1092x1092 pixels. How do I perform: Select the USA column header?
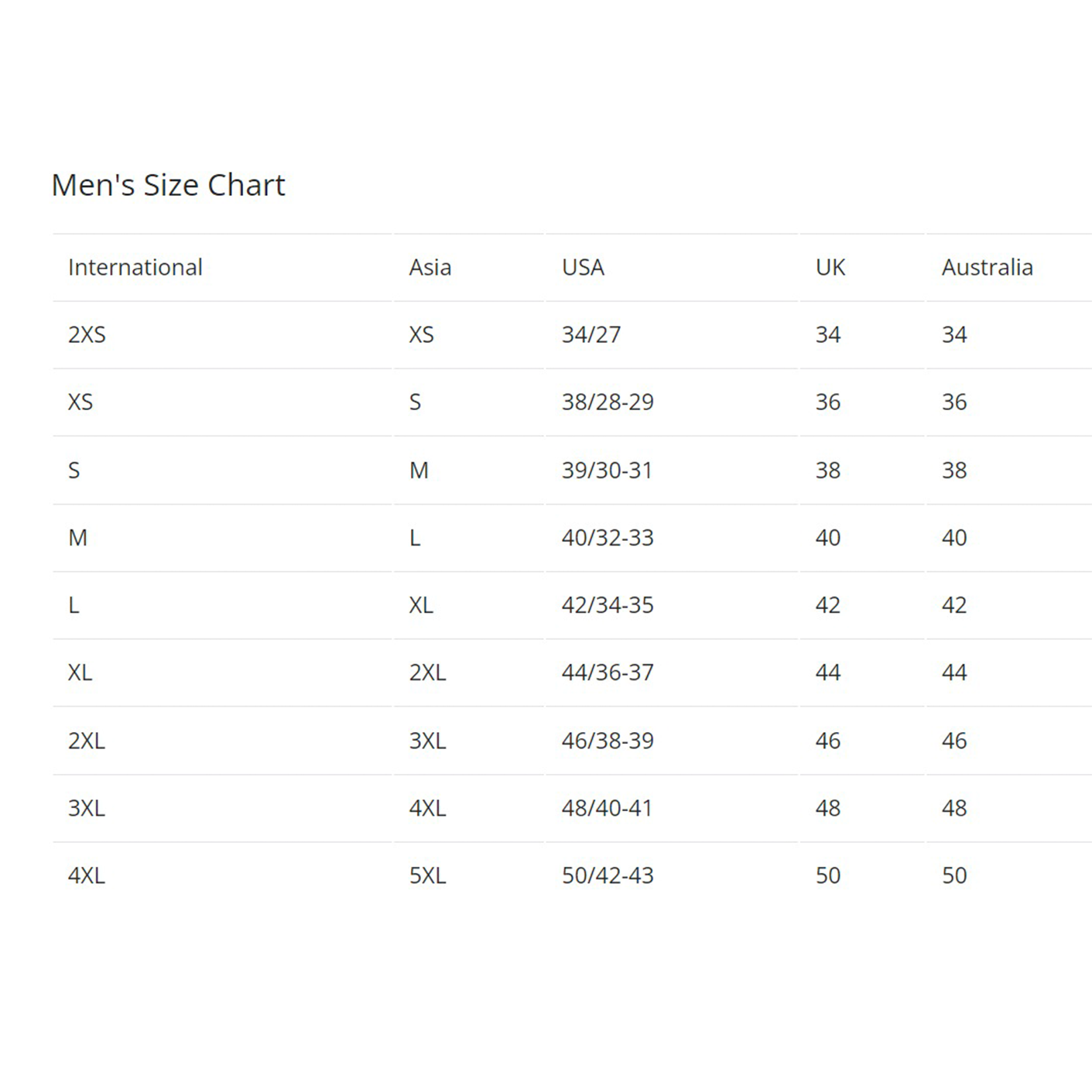click(583, 267)
